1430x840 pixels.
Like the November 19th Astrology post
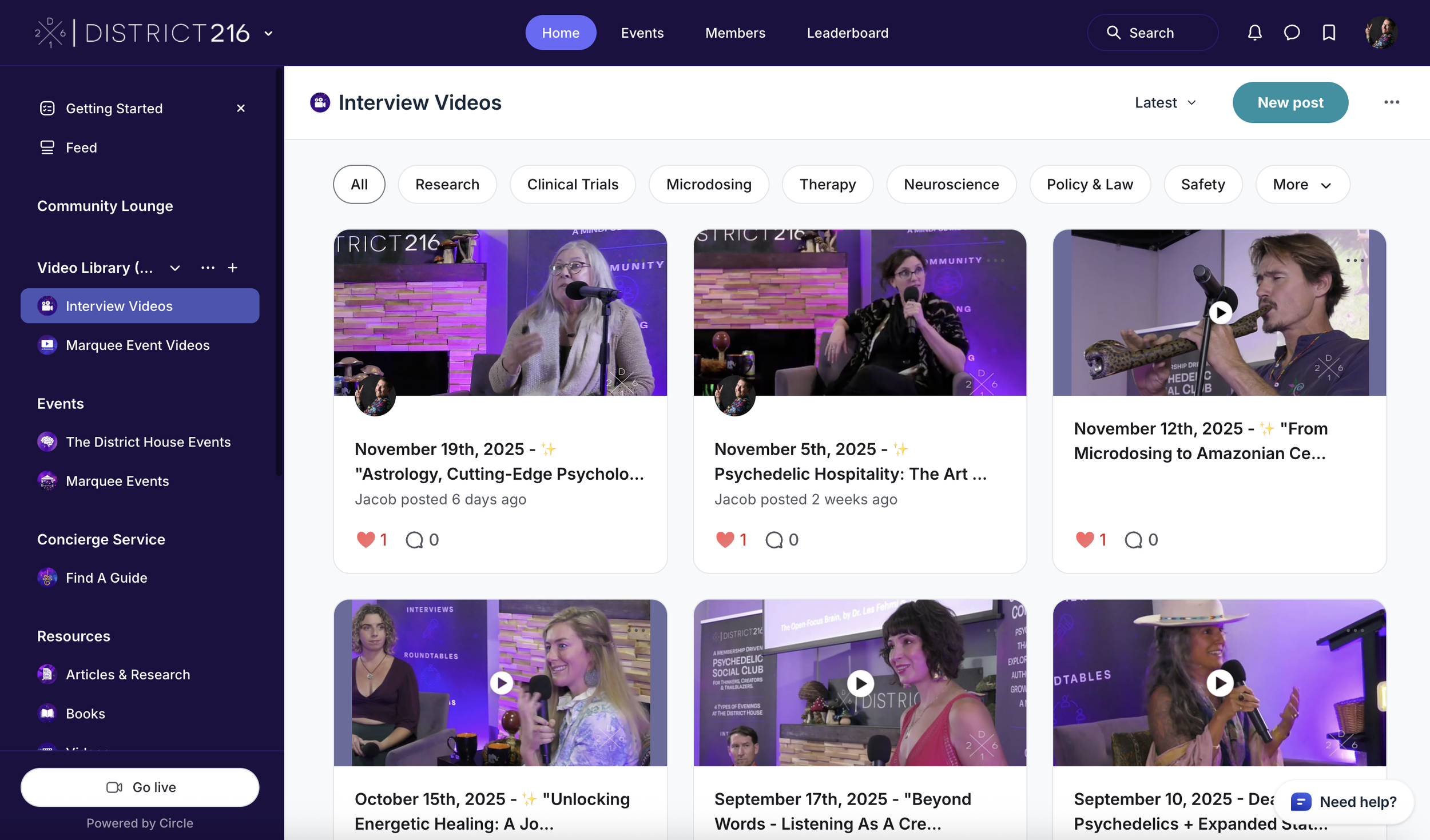click(366, 539)
